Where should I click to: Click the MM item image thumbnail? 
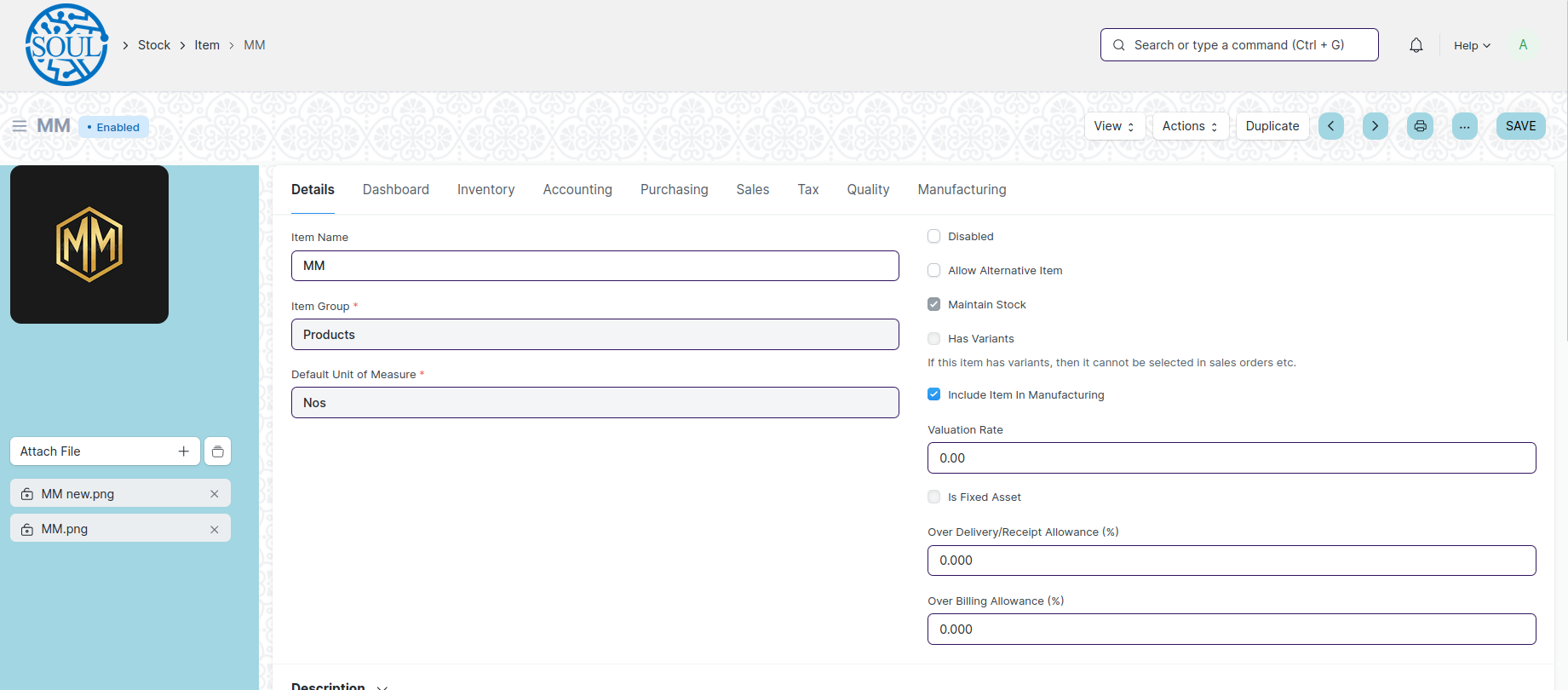coord(89,244)
